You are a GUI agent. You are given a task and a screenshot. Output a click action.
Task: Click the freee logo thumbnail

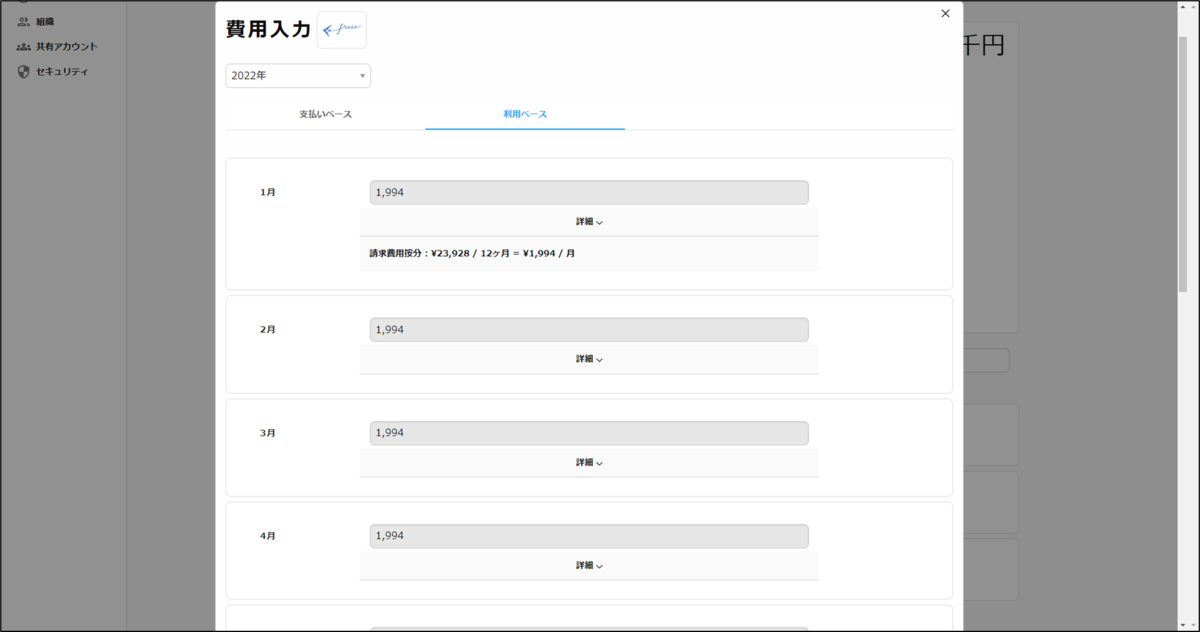[x=342, y=30]
